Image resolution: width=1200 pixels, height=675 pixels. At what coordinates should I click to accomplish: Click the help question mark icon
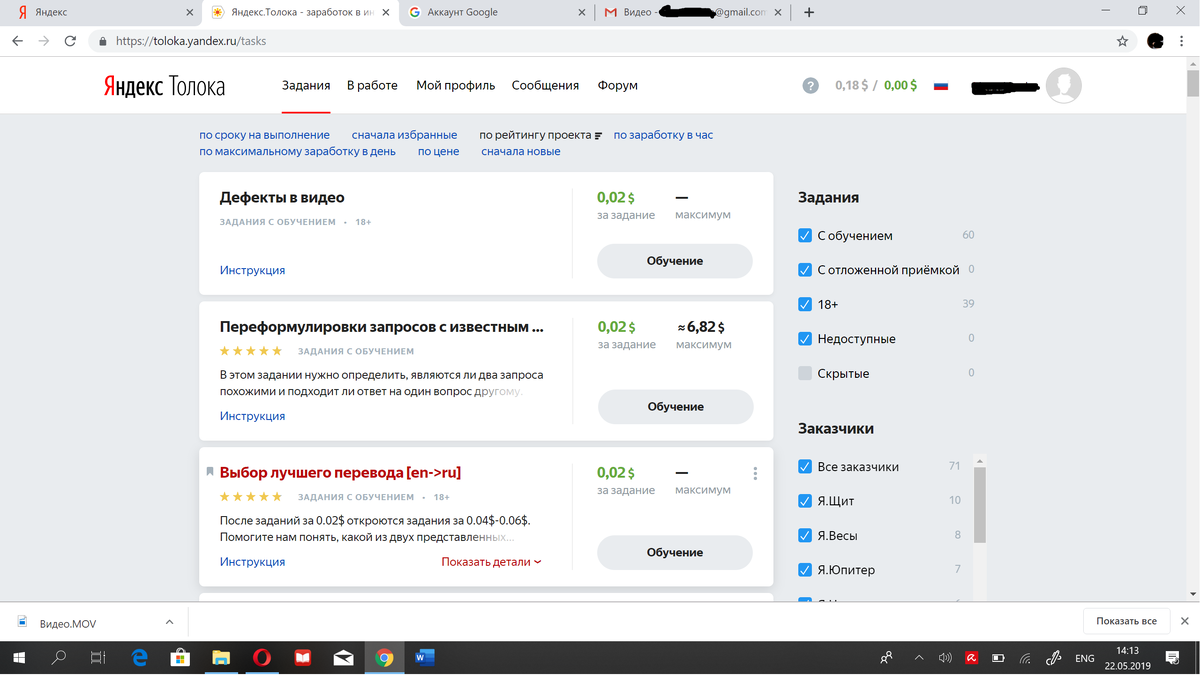(811, 85)
